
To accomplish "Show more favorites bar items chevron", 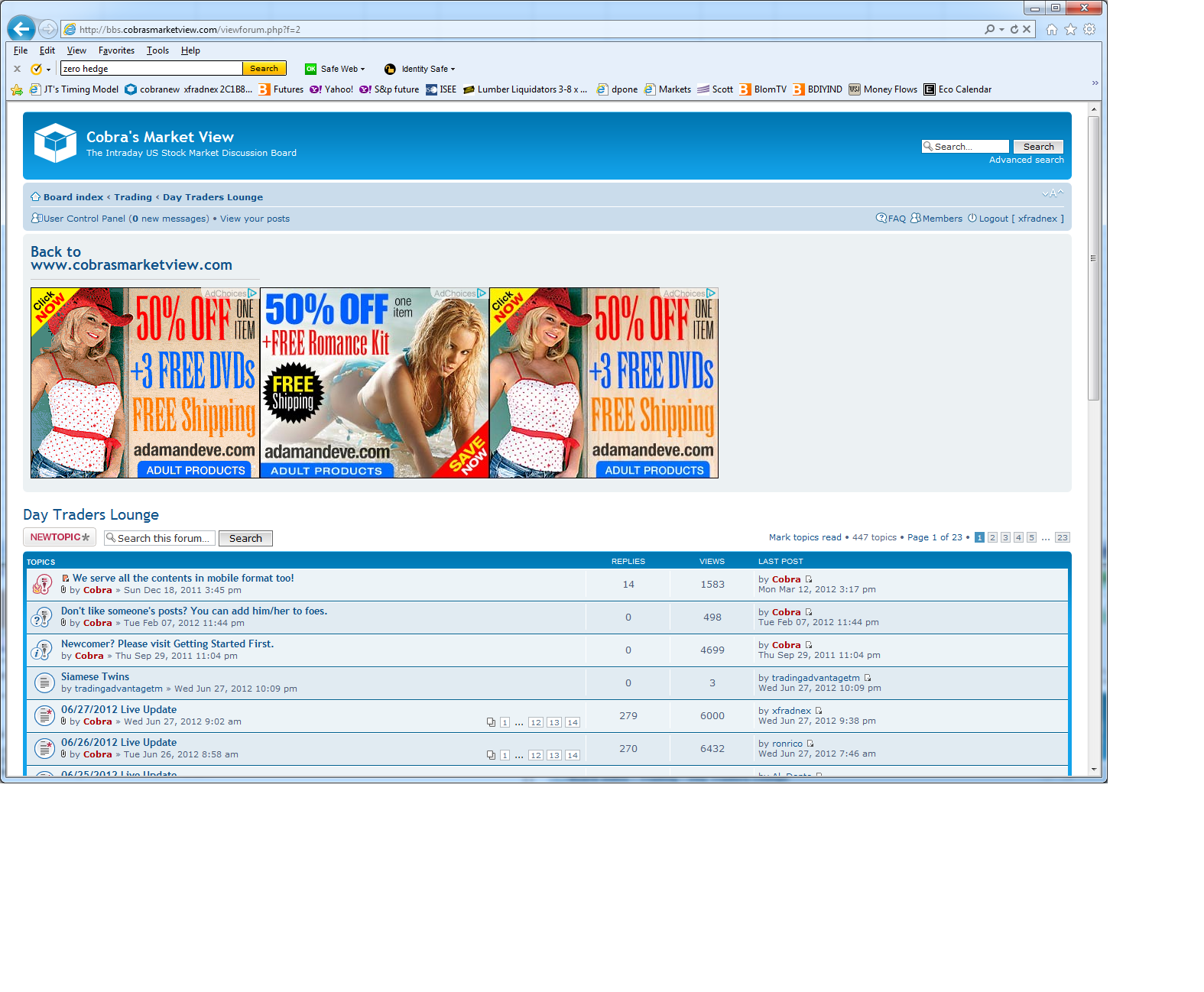I will [x=1095, y=83].
